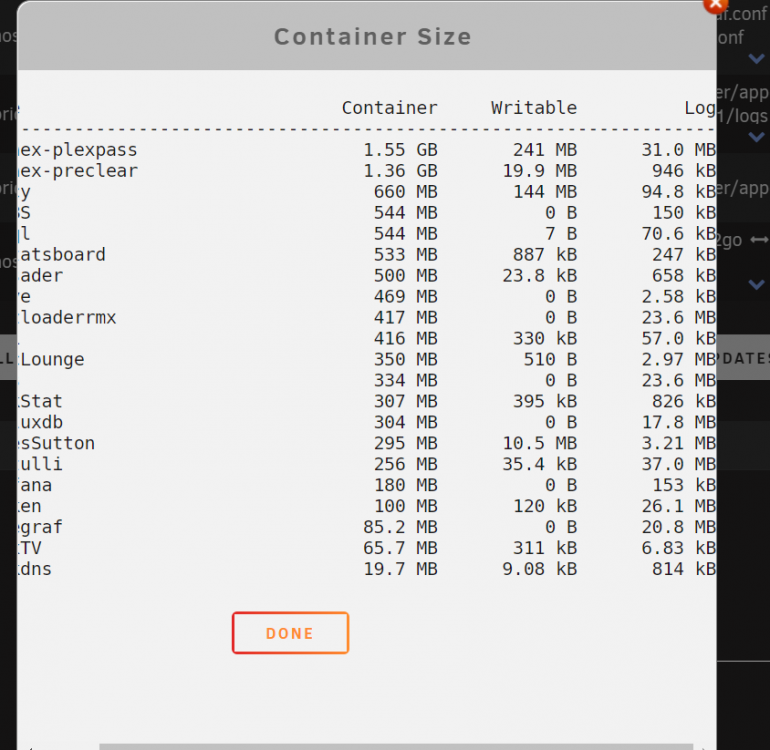Click the '2.58 kB' log size value
This screenshot has width=770, height=750.
(x=679, y=297)
